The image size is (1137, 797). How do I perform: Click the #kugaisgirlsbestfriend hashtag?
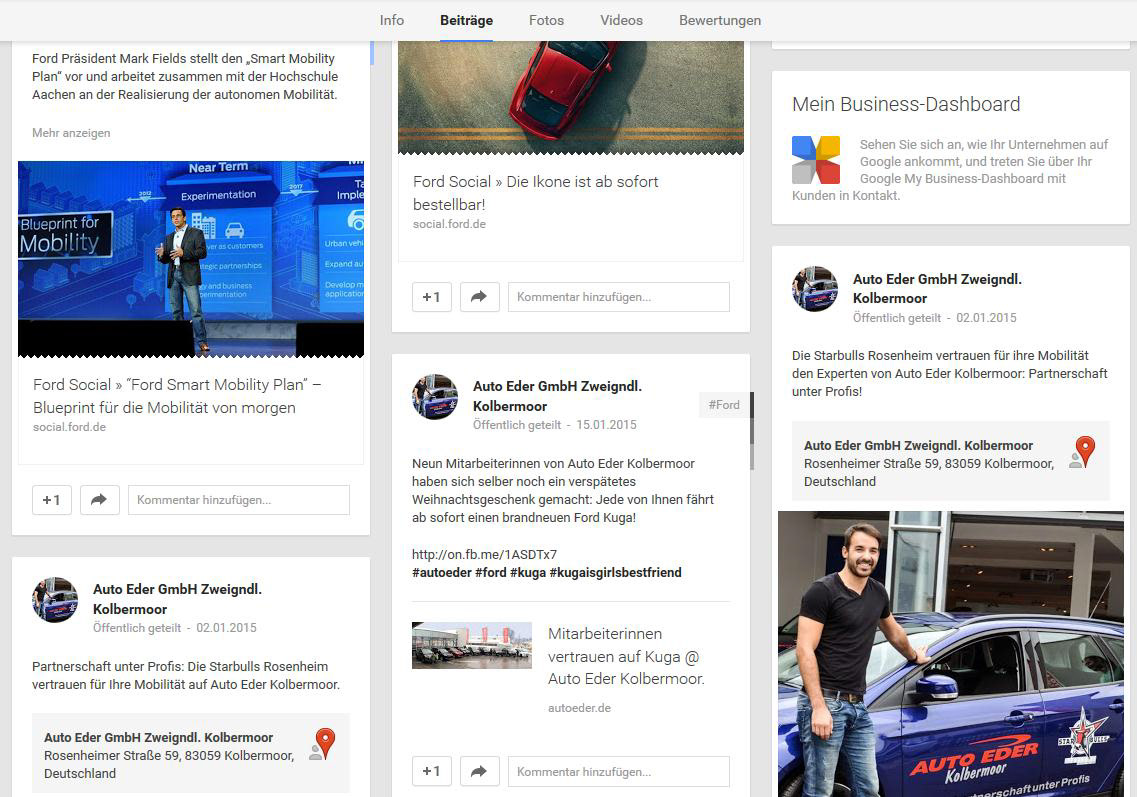click(x=615, y=573)
